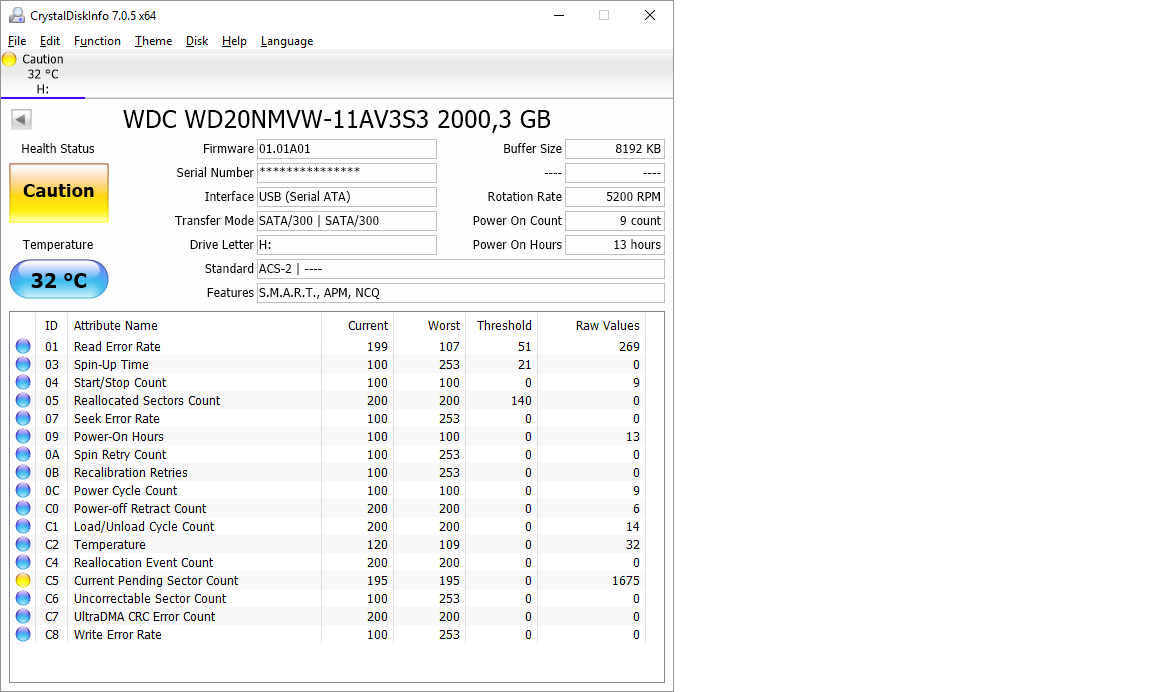Click the Features field S.M.A.R.T., APM, NCQ

[461, 293]
